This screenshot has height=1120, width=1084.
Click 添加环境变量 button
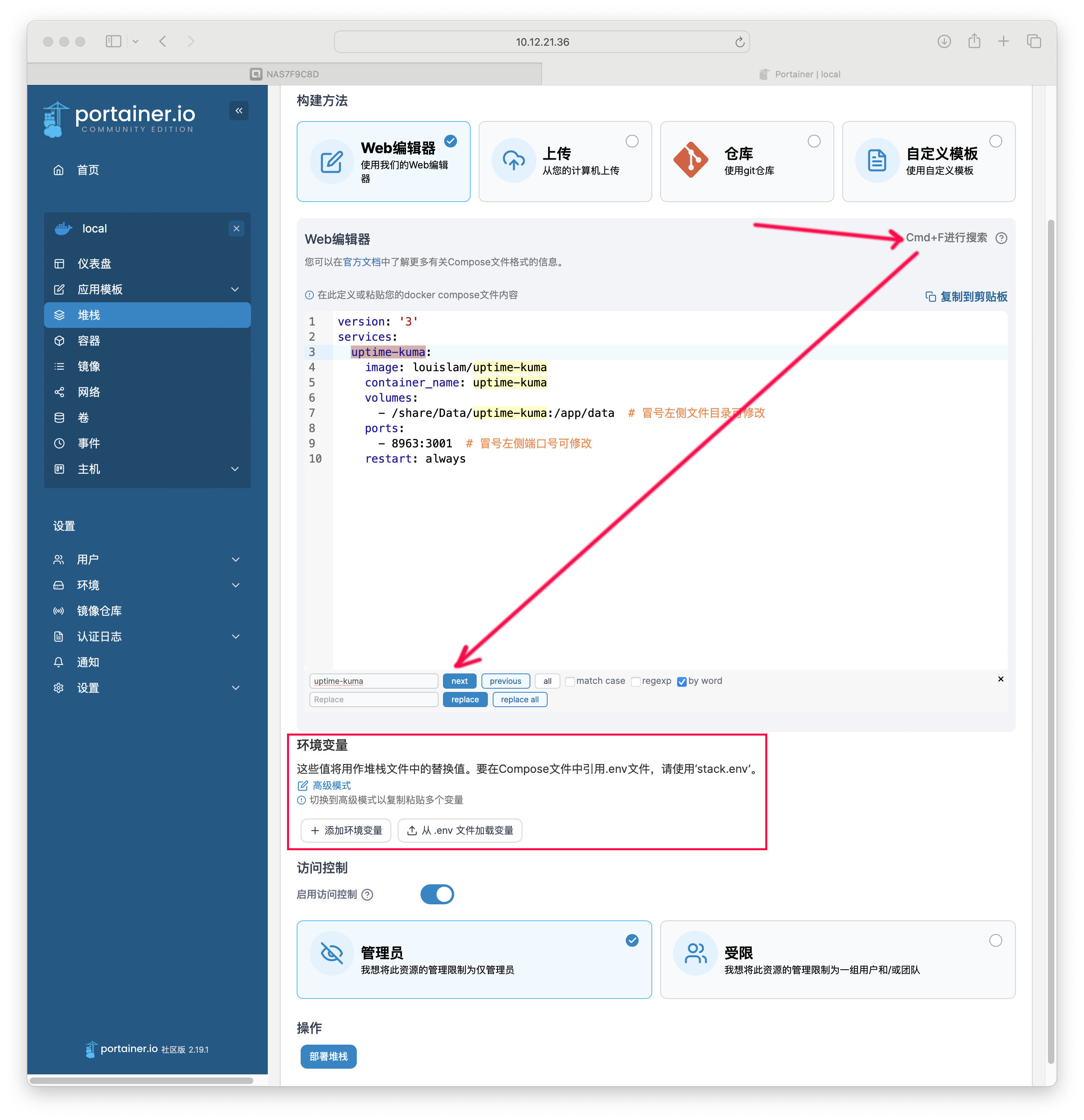(346, 830)
